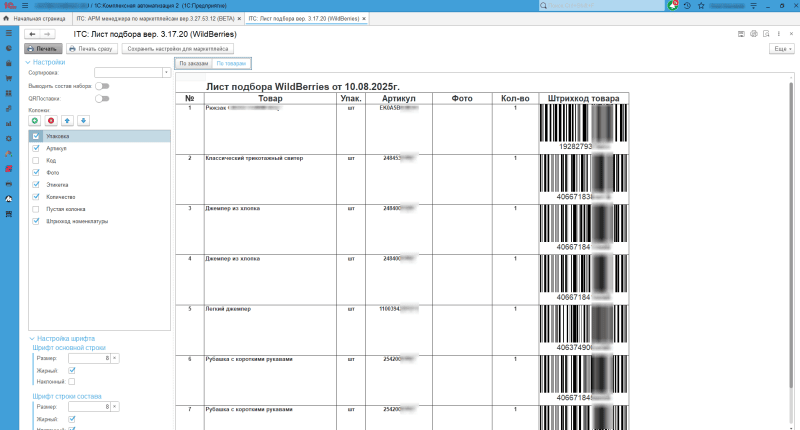Toggle the 'Выводить состав набора' switch
The height and width of the screenshot is (430, 800).
click(102, 86)
